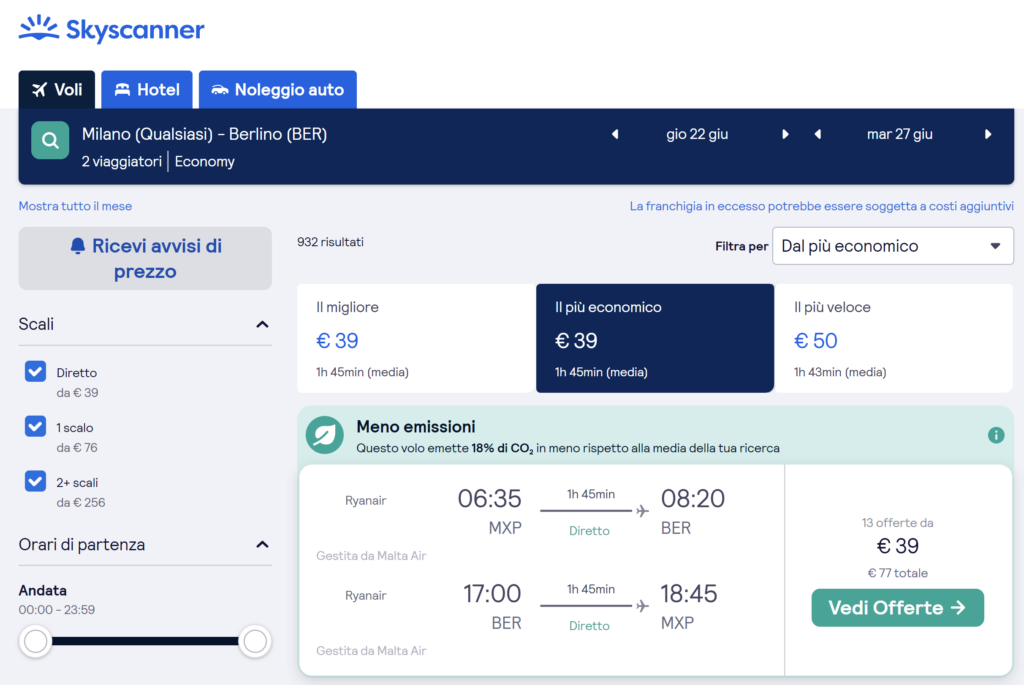The image size is (1024, 685).
Task: Go to next day after gio 22 giu
Action: coord(786,134)
